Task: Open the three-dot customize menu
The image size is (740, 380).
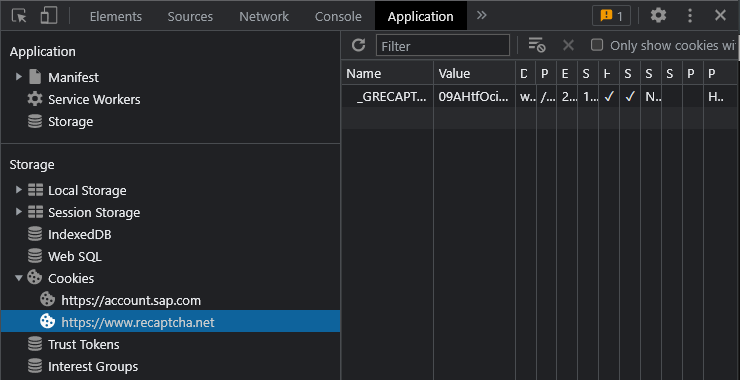Action: click(x=690, y=16)
